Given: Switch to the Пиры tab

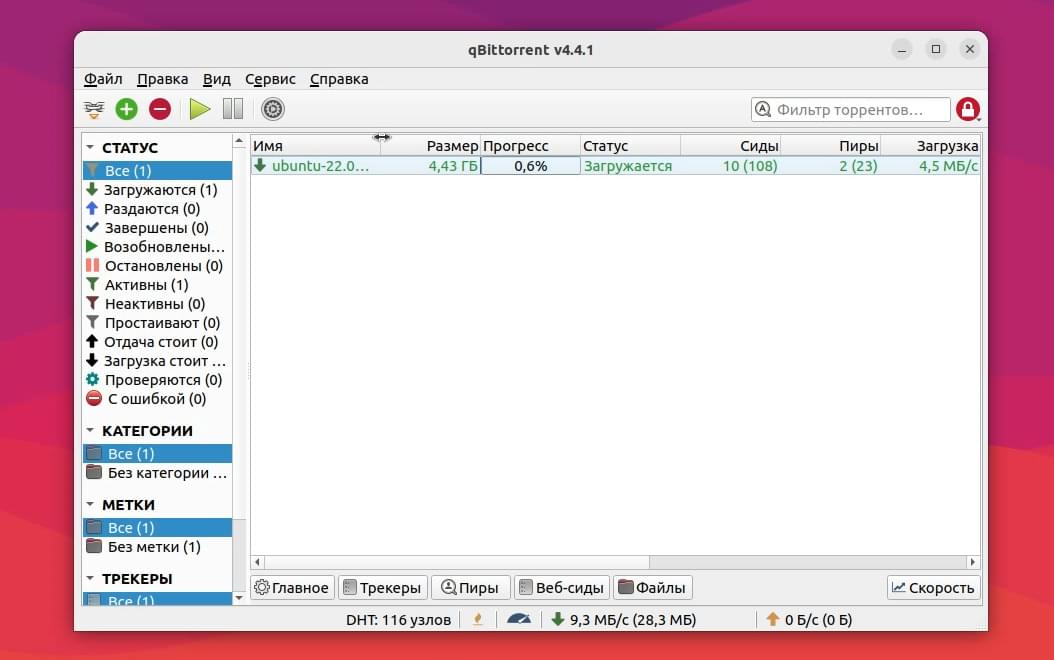Looking at the screenshot, I should coord(471,587).
